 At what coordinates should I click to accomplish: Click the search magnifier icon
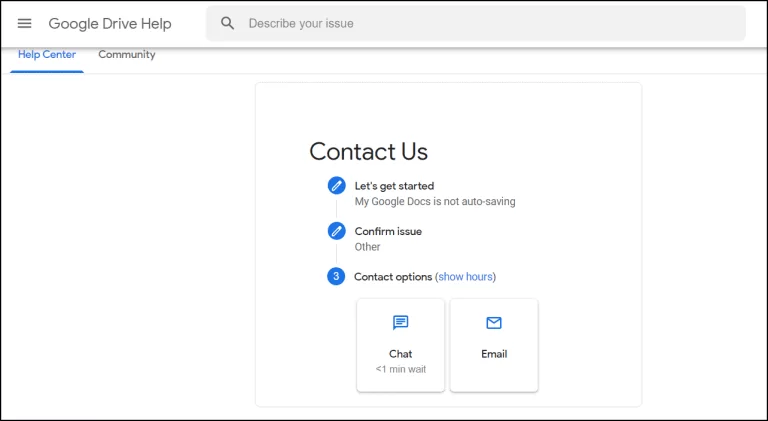(x=228, y=23)
